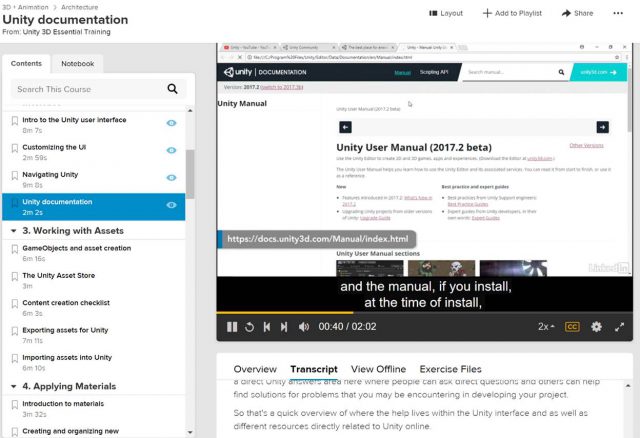Open Importing assets into Unity video

click(x=67, y=358)
